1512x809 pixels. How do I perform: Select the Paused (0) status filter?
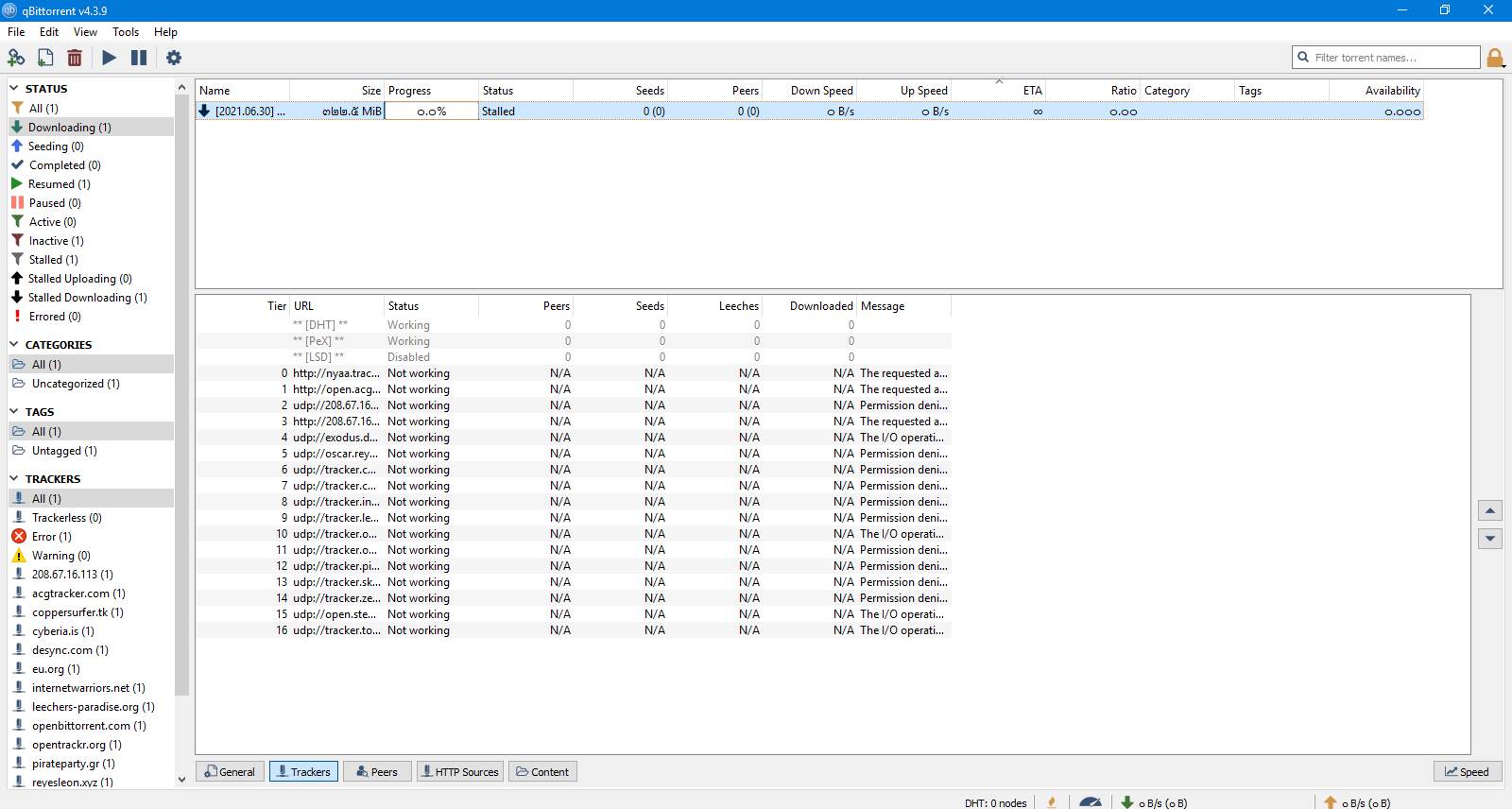[91, 203]
